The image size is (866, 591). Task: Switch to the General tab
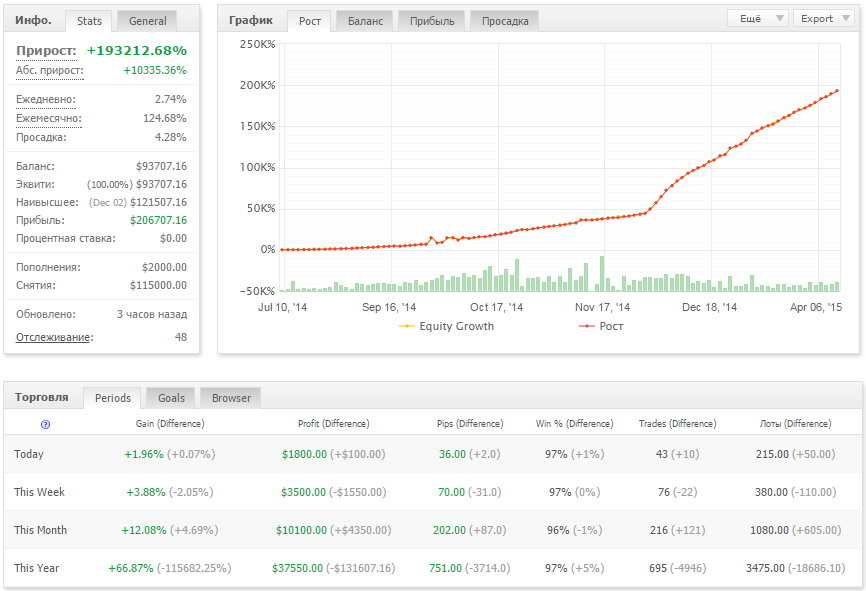pos(147,21)
